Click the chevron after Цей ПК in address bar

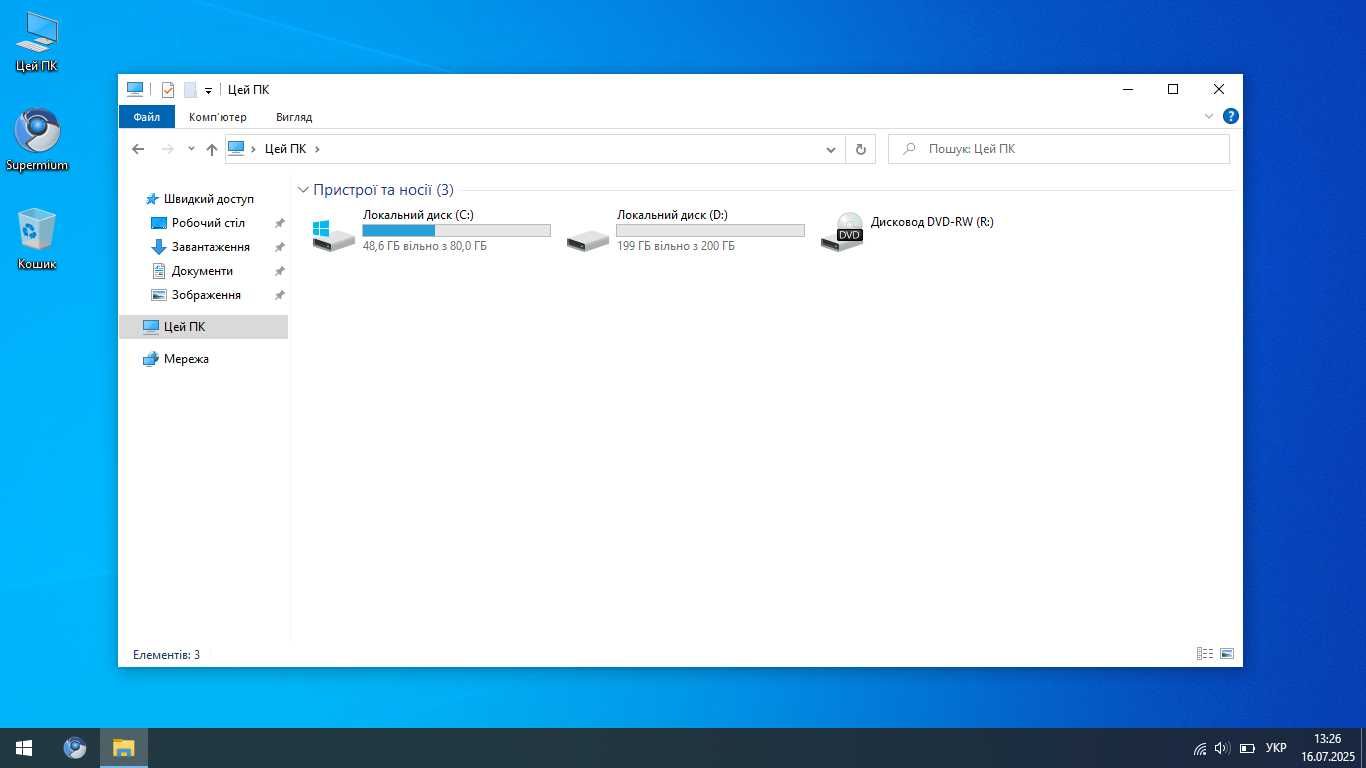click(x=317, y=149)
